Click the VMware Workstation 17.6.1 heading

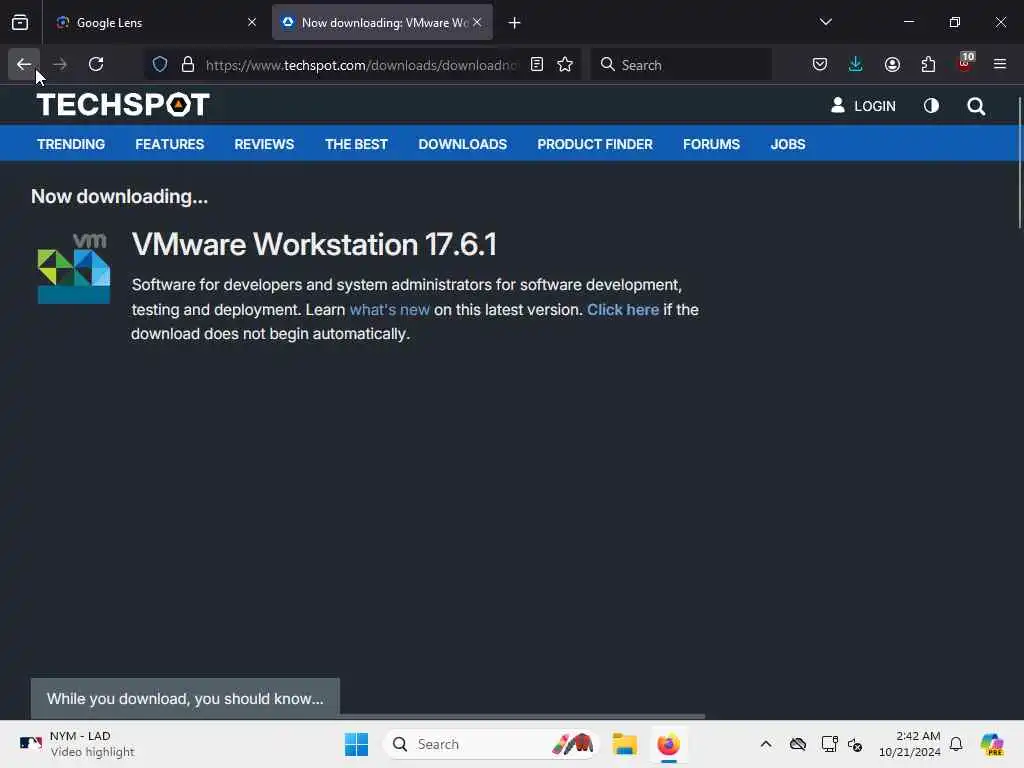(x=314, y=244)
